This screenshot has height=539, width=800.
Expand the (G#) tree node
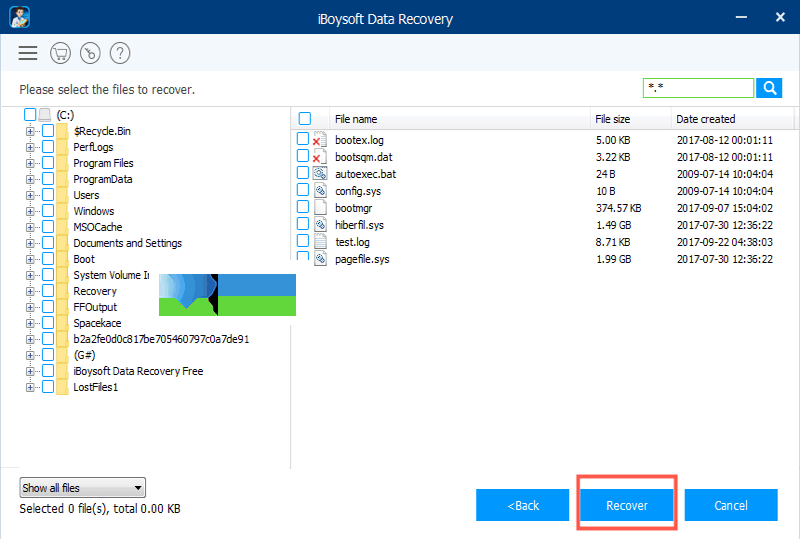(30, 355)
